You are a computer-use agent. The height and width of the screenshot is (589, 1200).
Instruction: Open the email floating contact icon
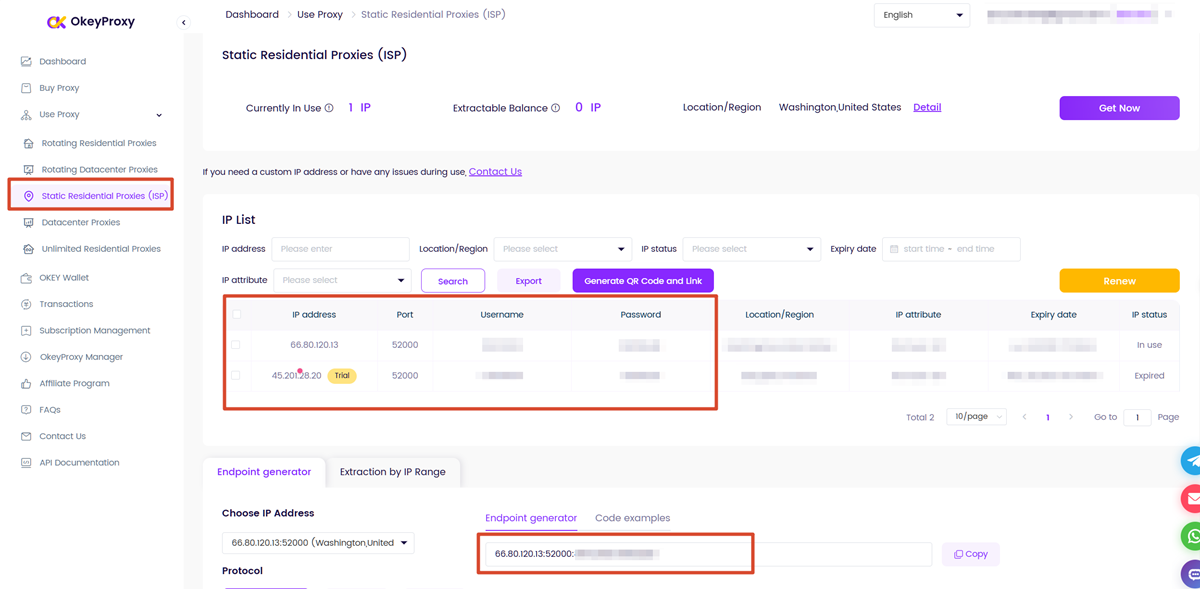pos(1192,499)
